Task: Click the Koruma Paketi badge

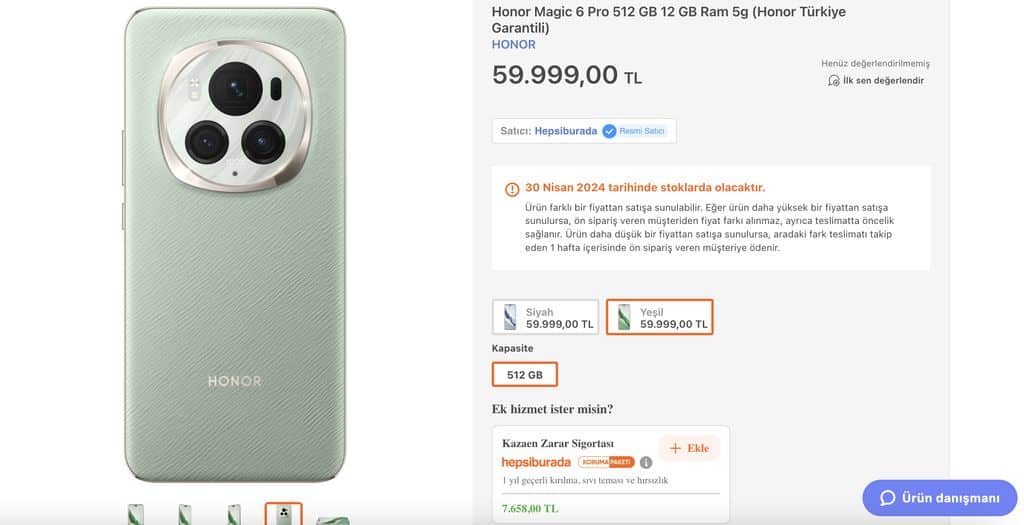Action: (x=606, y=462)
